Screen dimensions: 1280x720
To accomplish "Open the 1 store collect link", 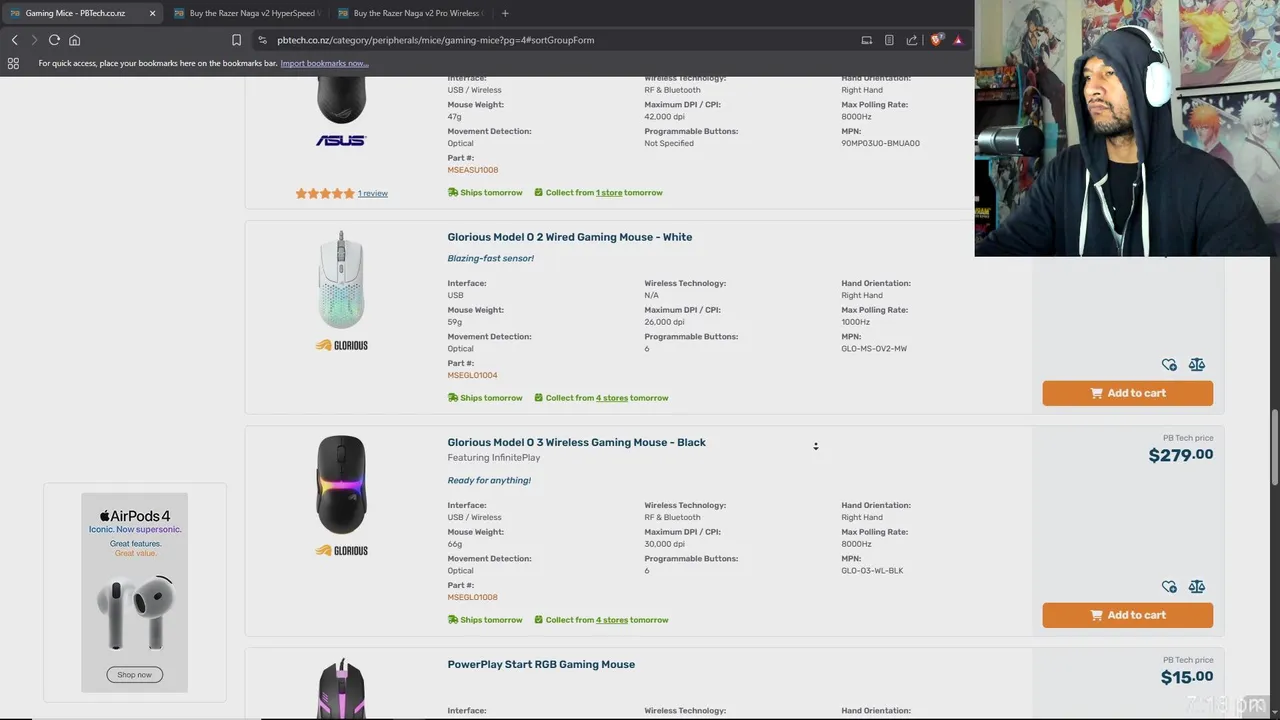I will tap(609, 192).
